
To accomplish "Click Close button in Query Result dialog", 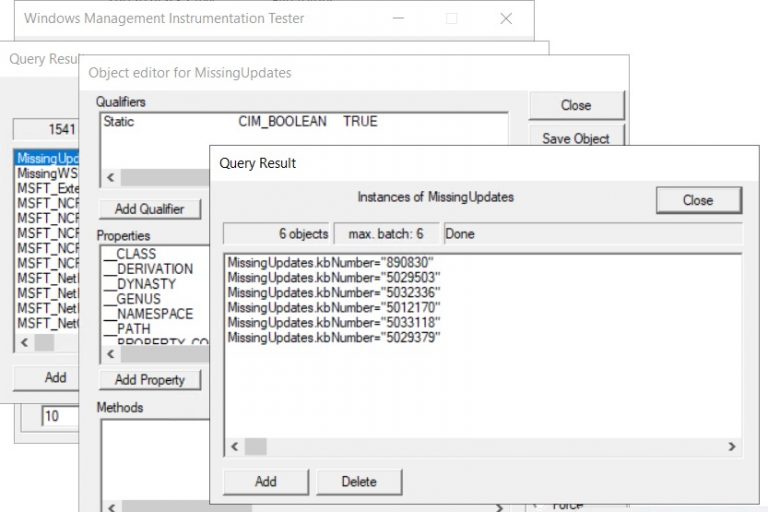I will 698,200.
